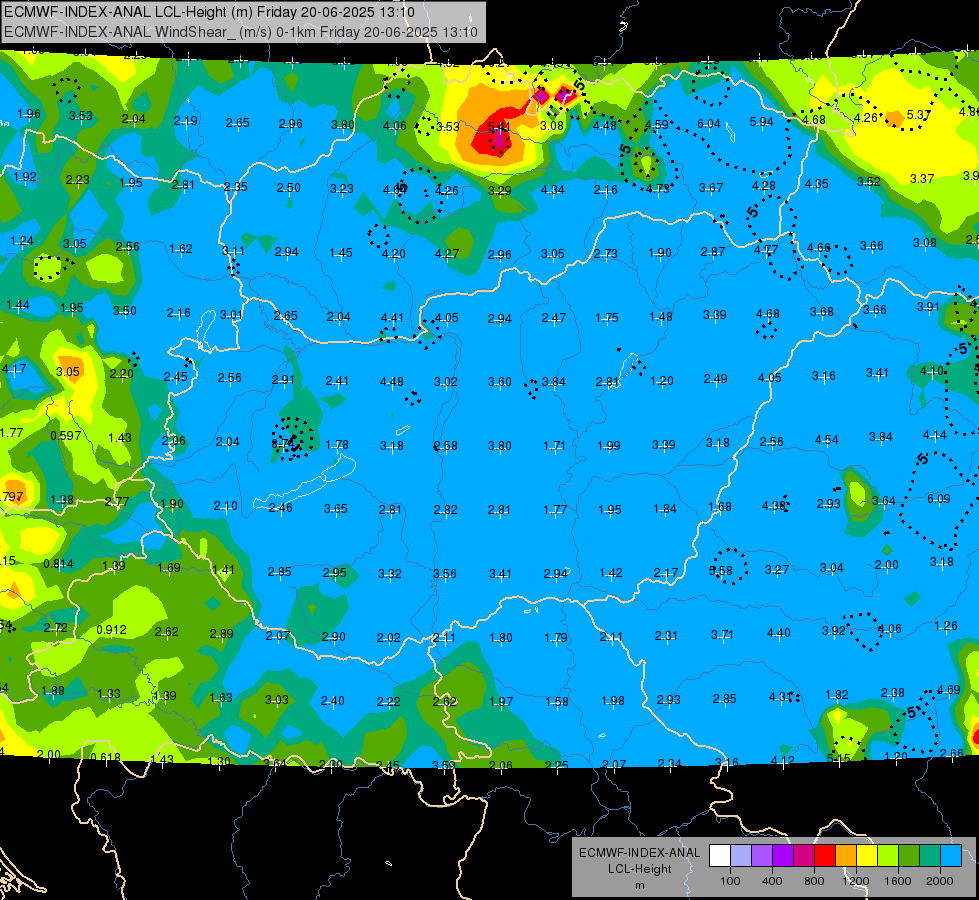Click the lime green legend swatch
Image resolution: width=979 pixels, height=900 pixels.
point(888,856)
